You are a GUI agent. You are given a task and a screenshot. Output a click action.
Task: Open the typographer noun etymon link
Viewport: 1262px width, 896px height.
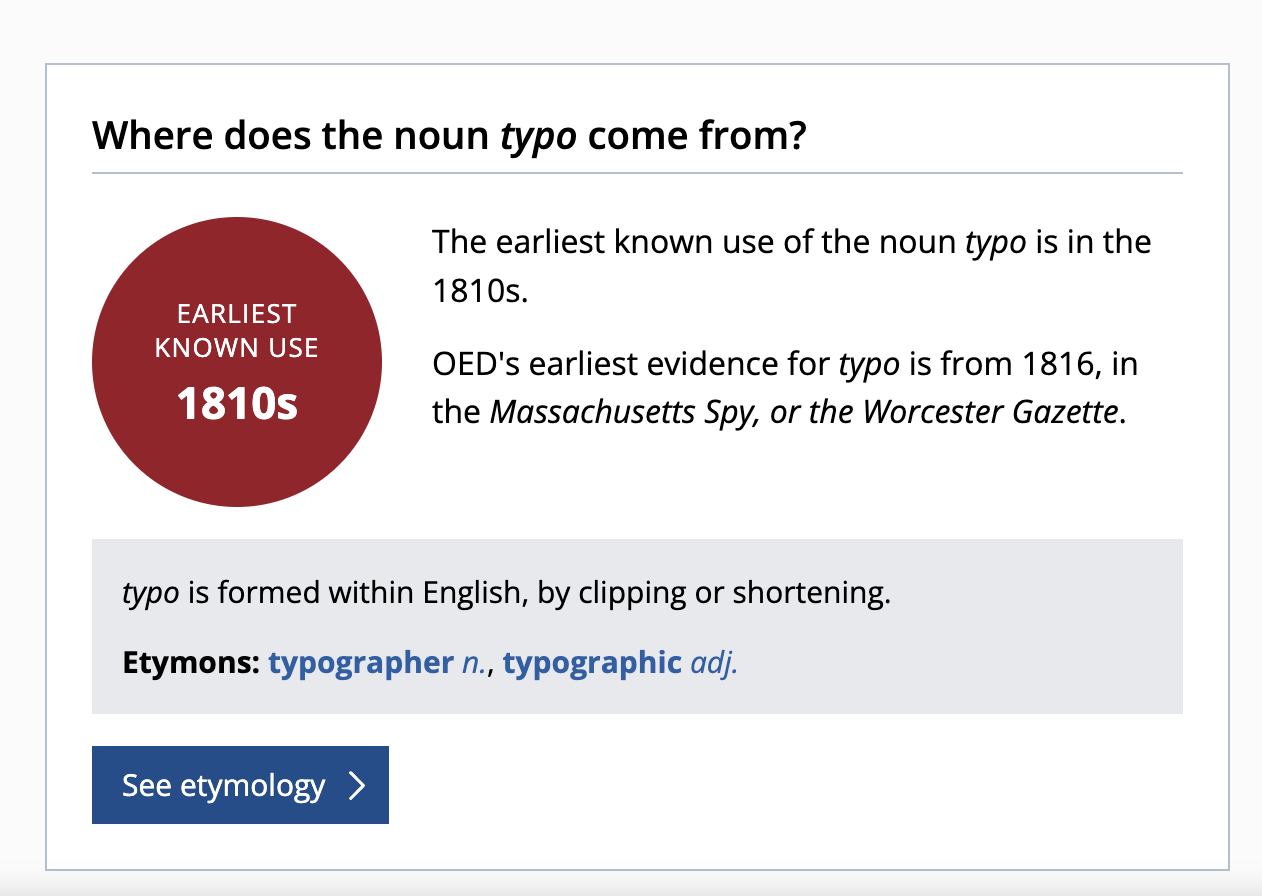point(360,663)
